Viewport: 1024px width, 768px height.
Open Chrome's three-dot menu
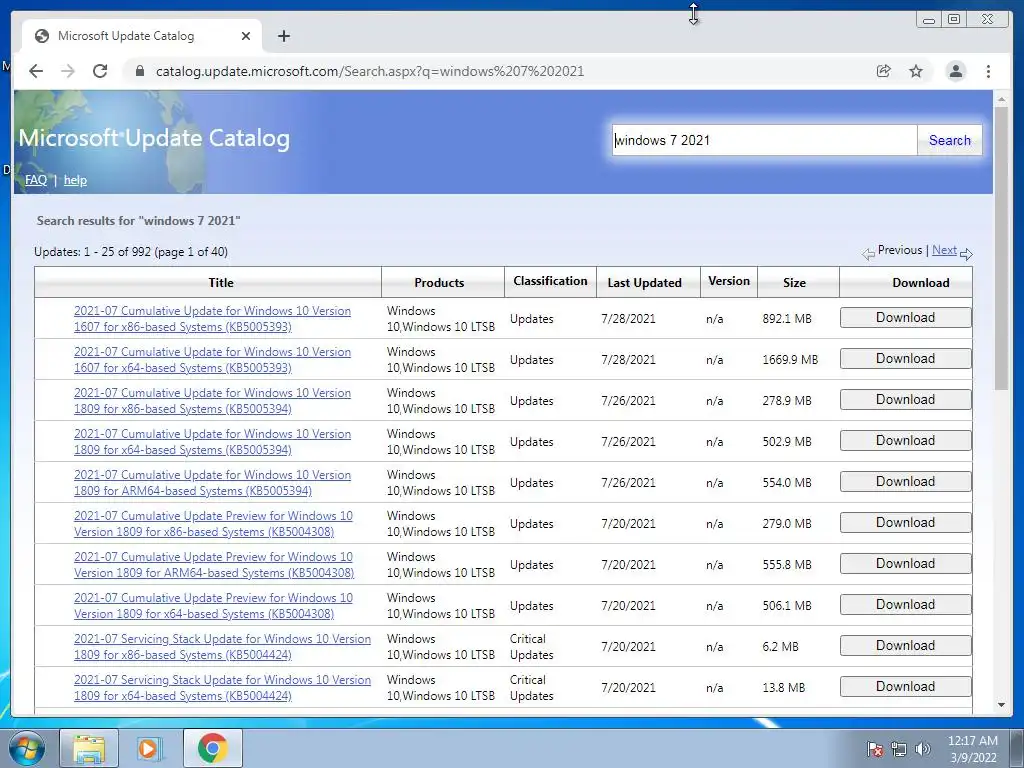pyautogui.click(x=989, y=71)
